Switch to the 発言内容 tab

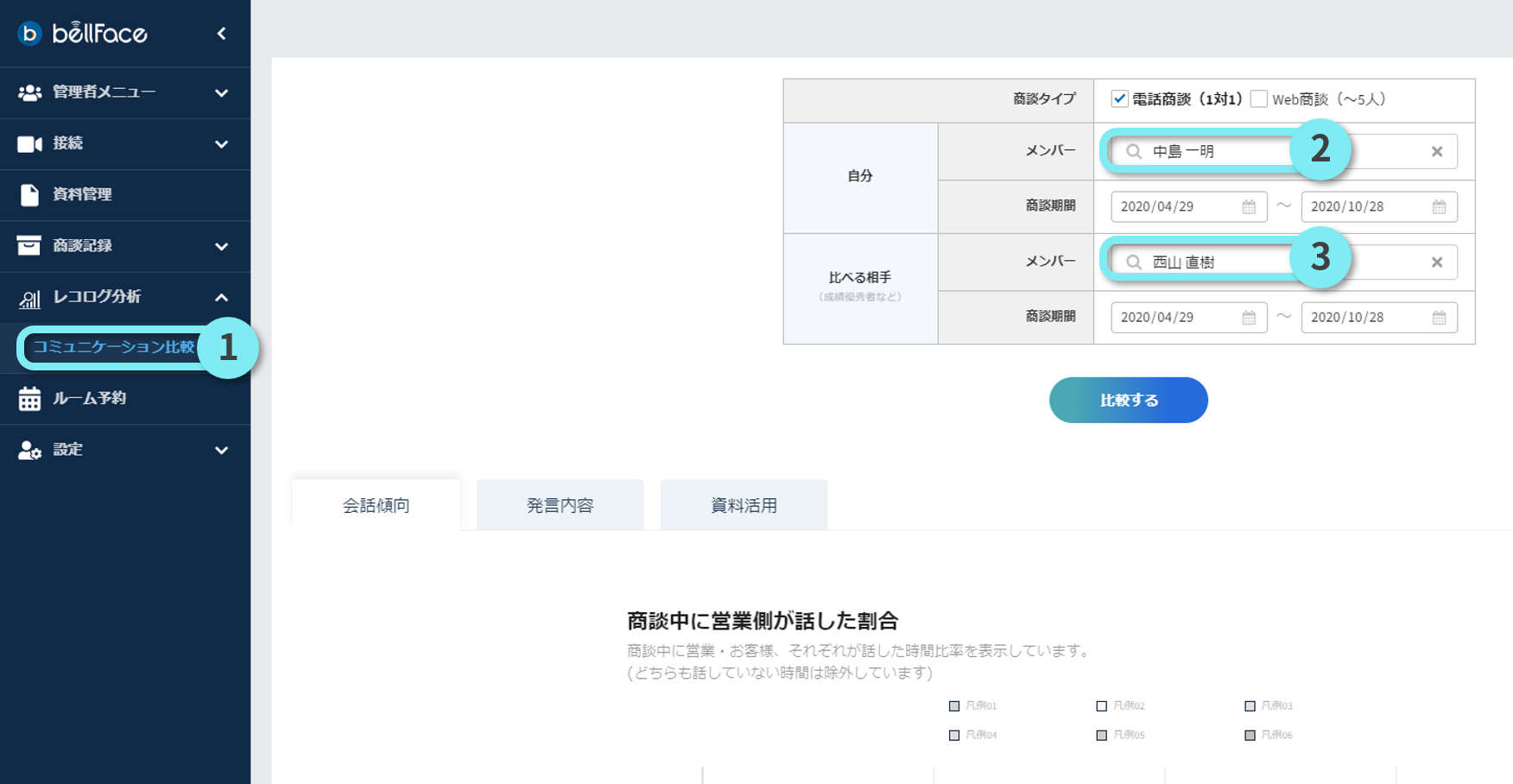tap(560, 505)
